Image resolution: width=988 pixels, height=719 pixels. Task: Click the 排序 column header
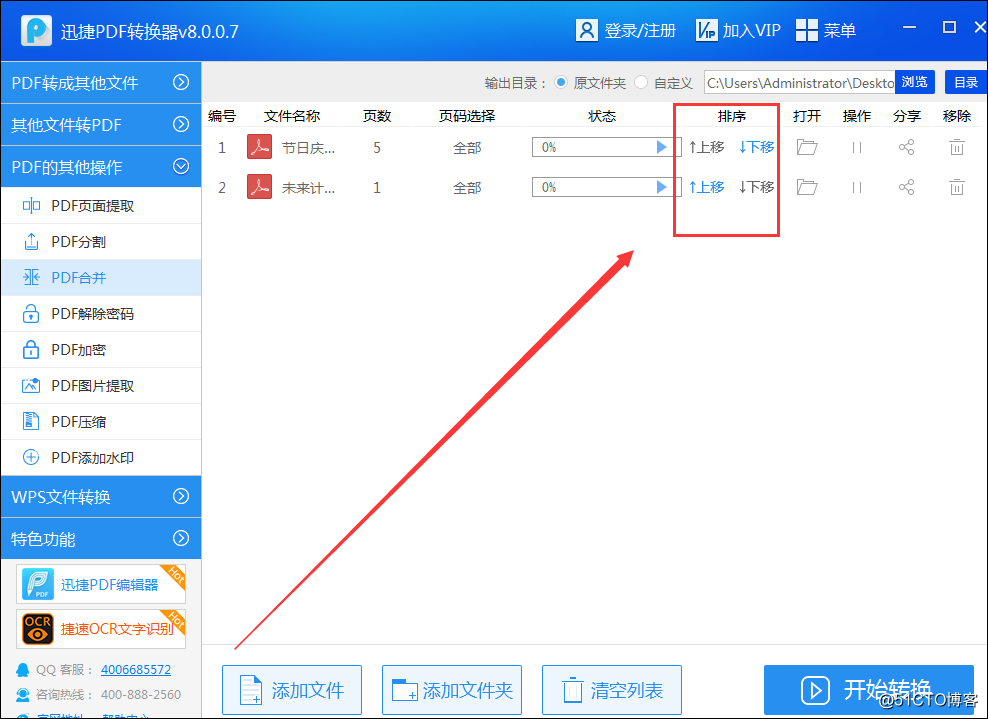pyautogui.click(x=732, y=116)
